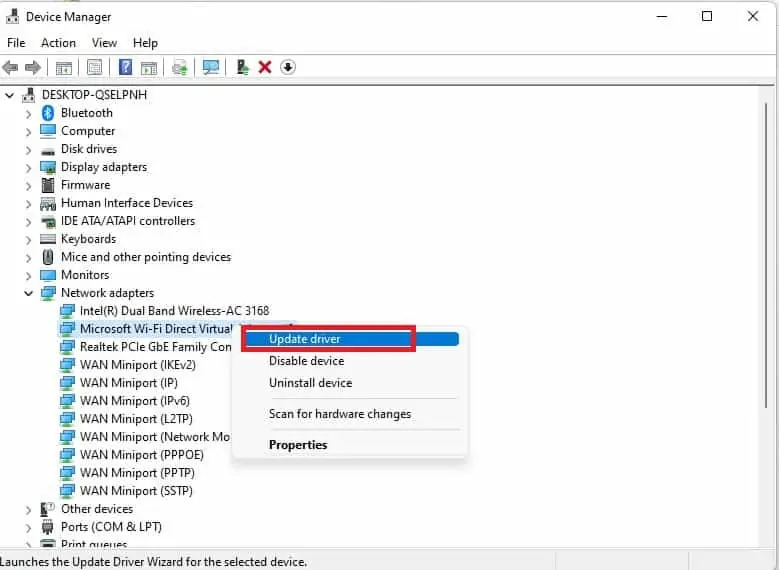779x570 pixels.
Task: Click the Human Interface Devices icon
Action: 48,203
